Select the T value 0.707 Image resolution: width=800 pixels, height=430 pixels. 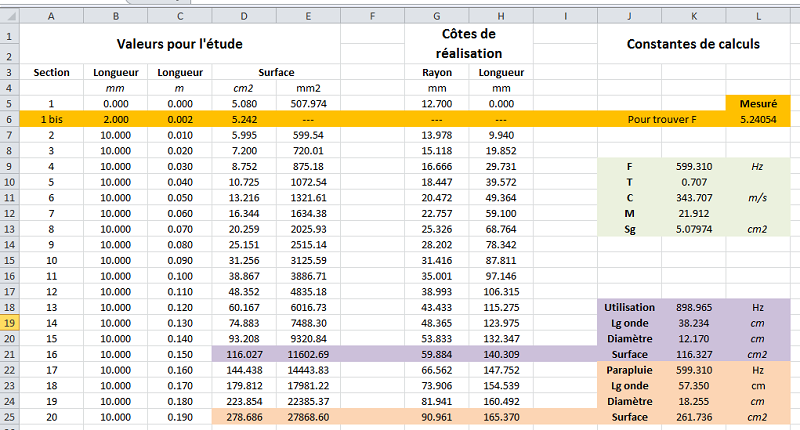click(694, 182)
